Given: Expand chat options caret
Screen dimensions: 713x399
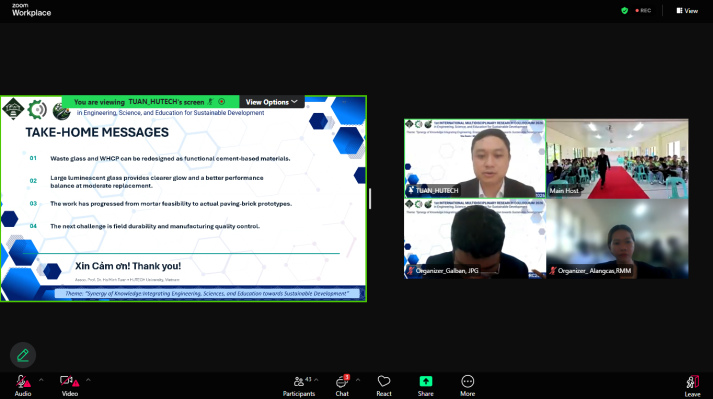Looking at the screenshot, I should [x=358, y=380].
